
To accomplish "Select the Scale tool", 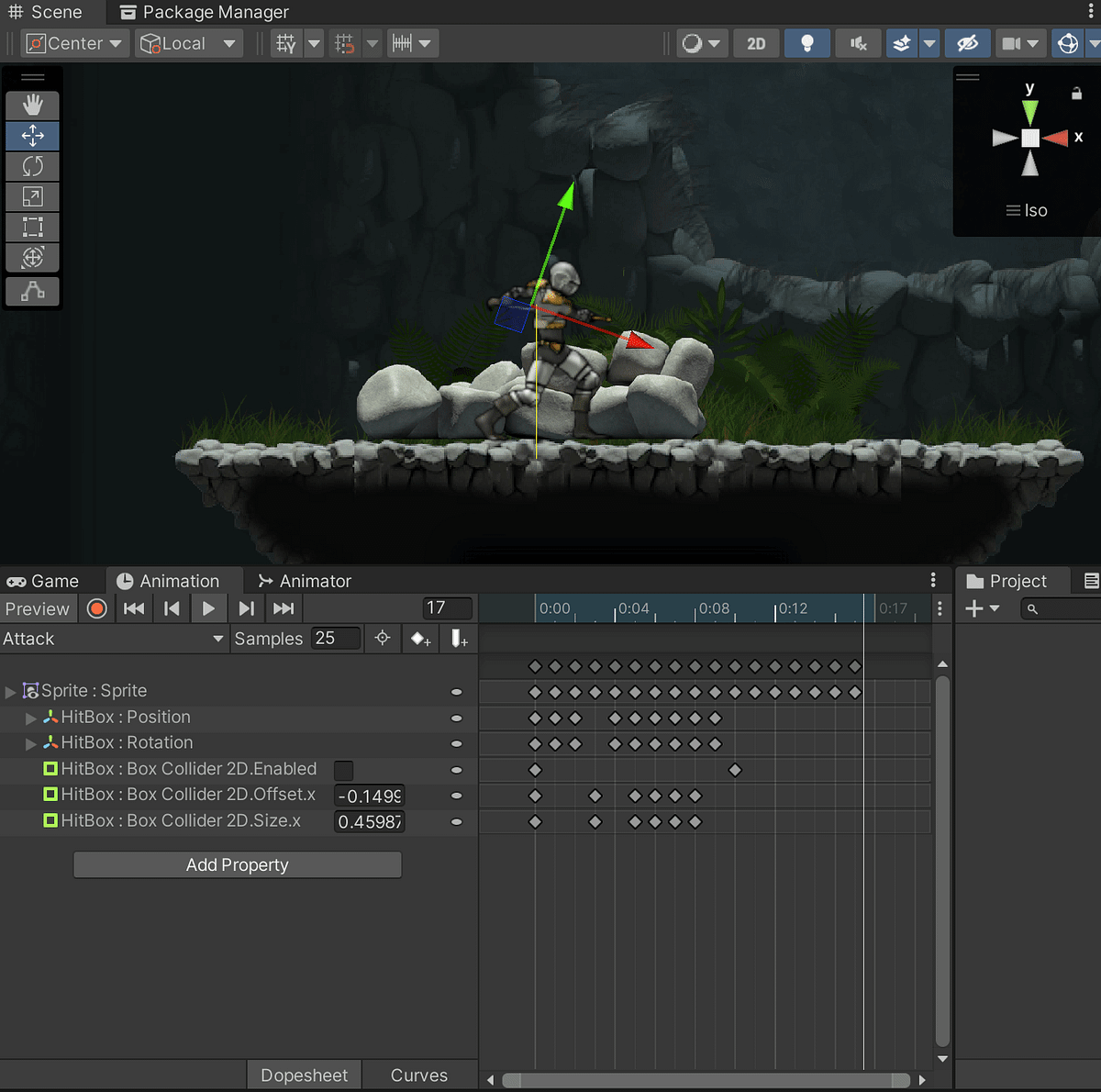I will [32, 196].
